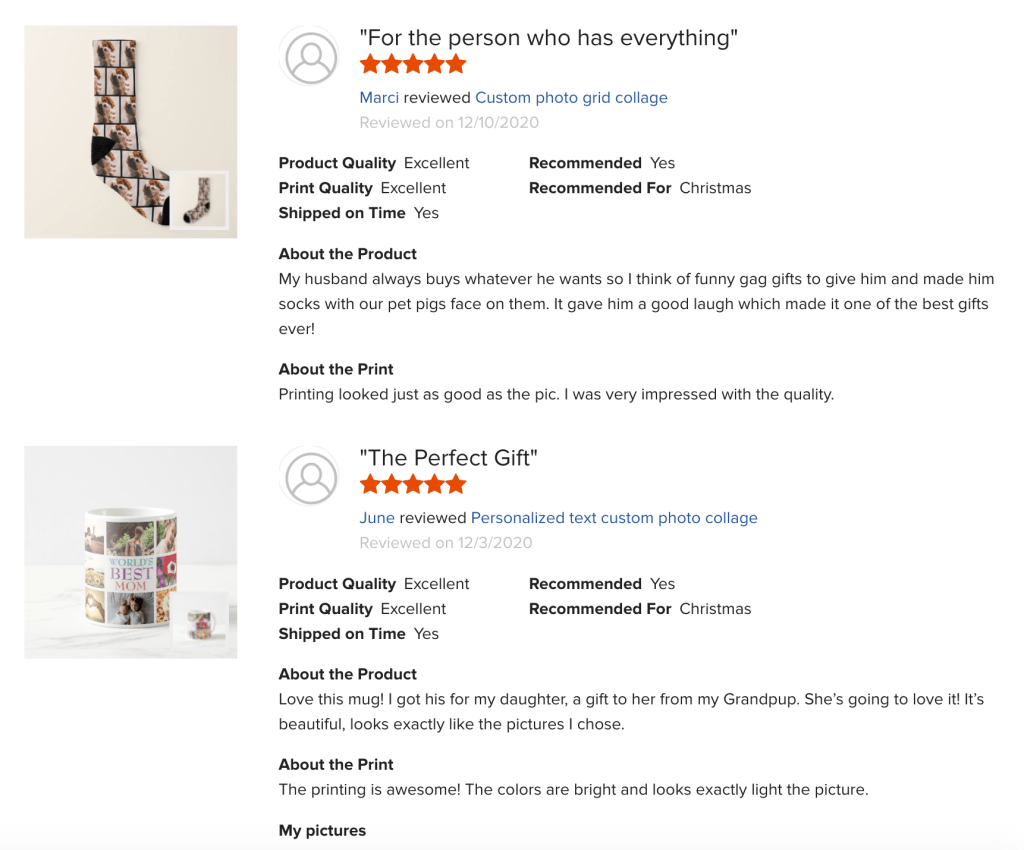
Task: Click the fifth star in Marci's rating
Action: click(456, 65)
